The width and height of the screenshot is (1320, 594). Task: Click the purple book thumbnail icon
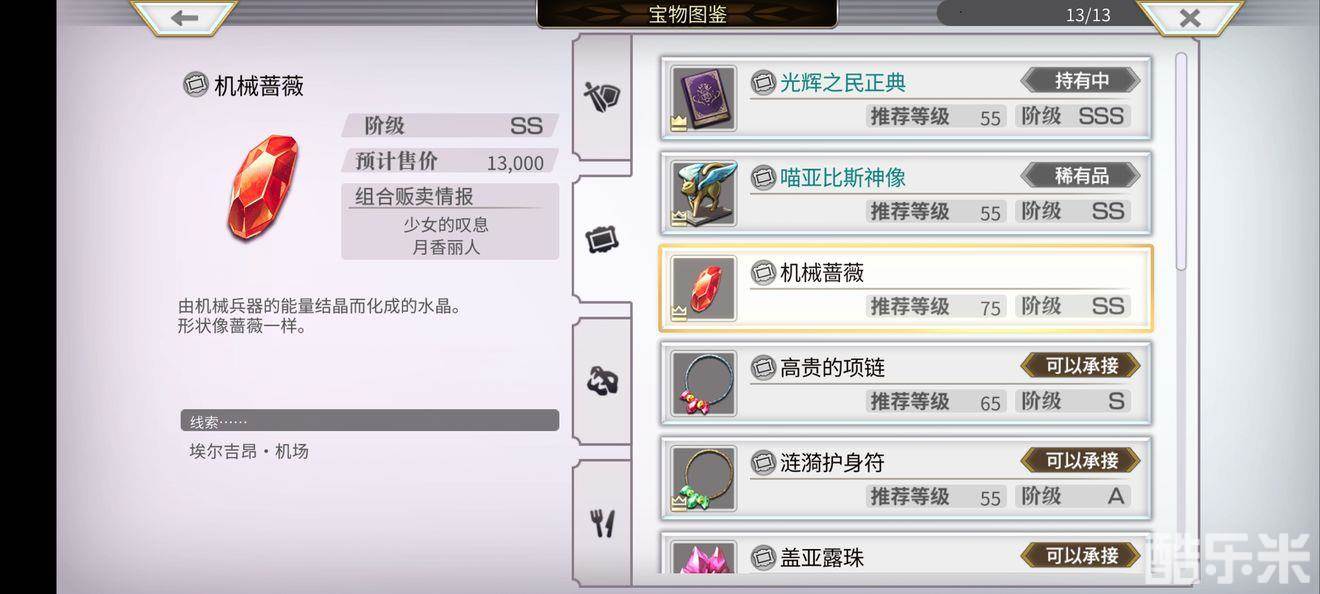704,98
